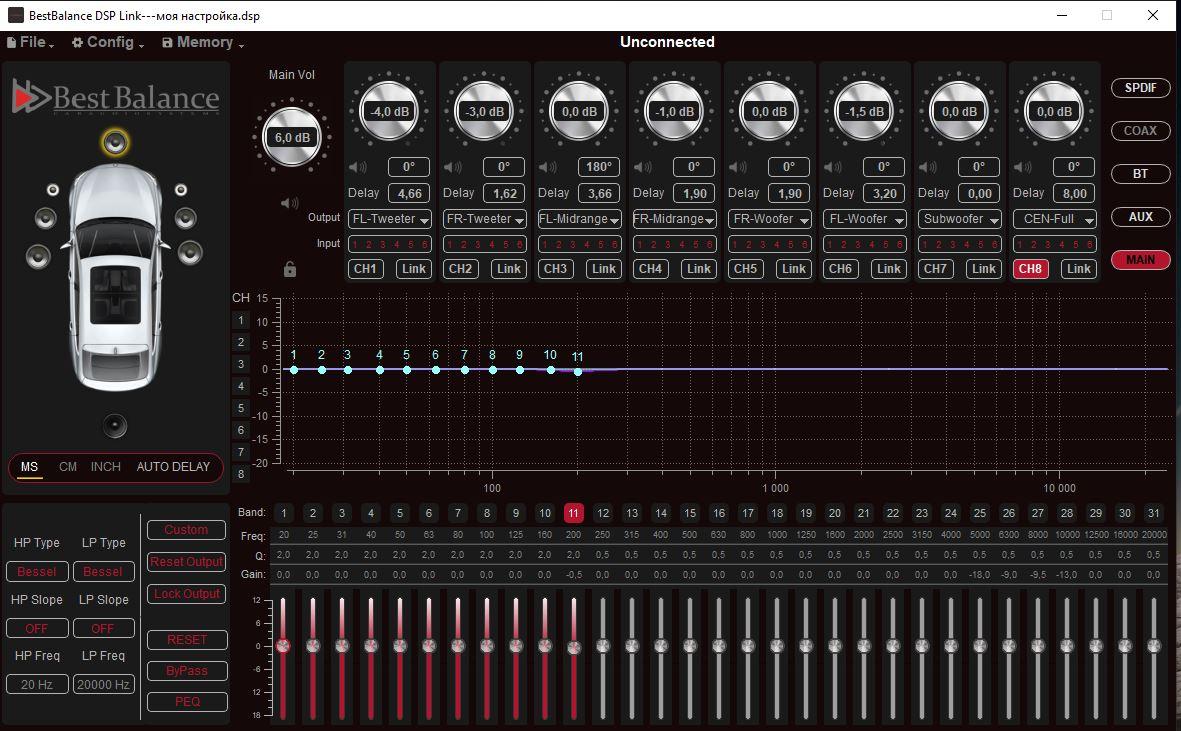Open the CH1 FL-Tweeter output dropdown
The height and width of the screenshot is (731, 1181).
click(389, 219)
